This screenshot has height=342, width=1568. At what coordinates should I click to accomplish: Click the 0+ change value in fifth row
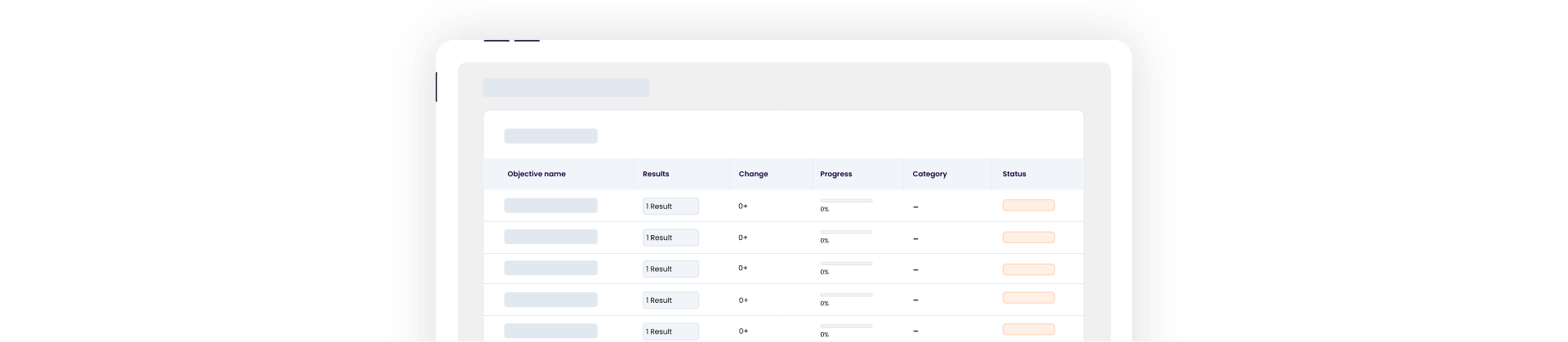point(743,331)
